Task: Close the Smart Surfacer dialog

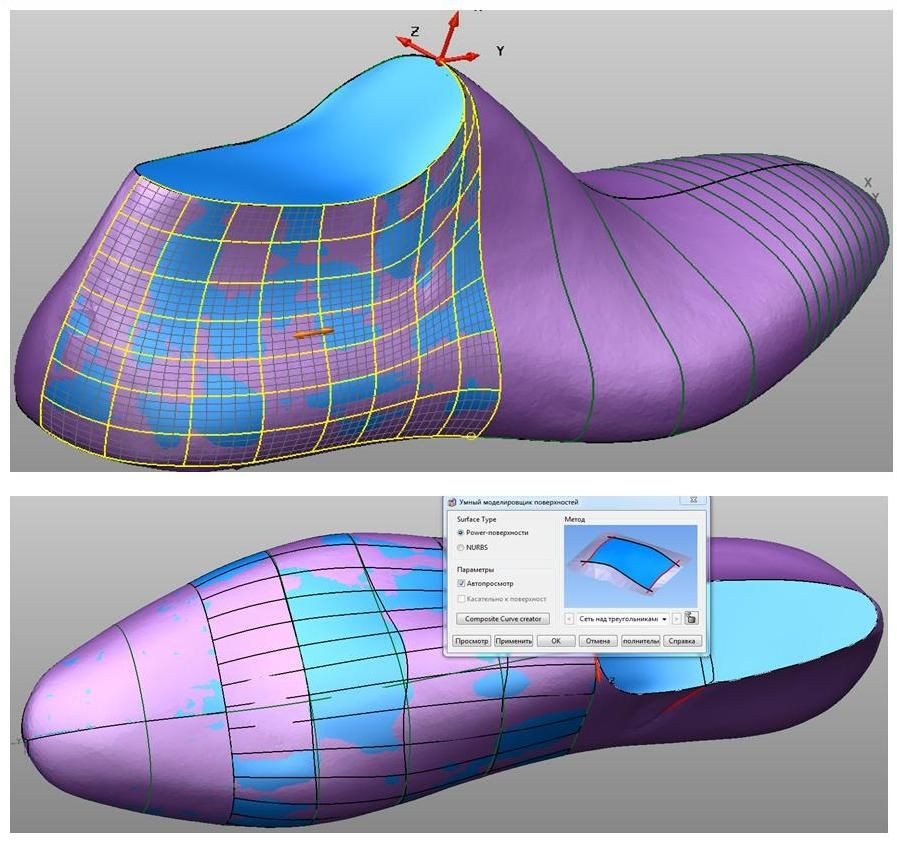Action: pos(694,501)
